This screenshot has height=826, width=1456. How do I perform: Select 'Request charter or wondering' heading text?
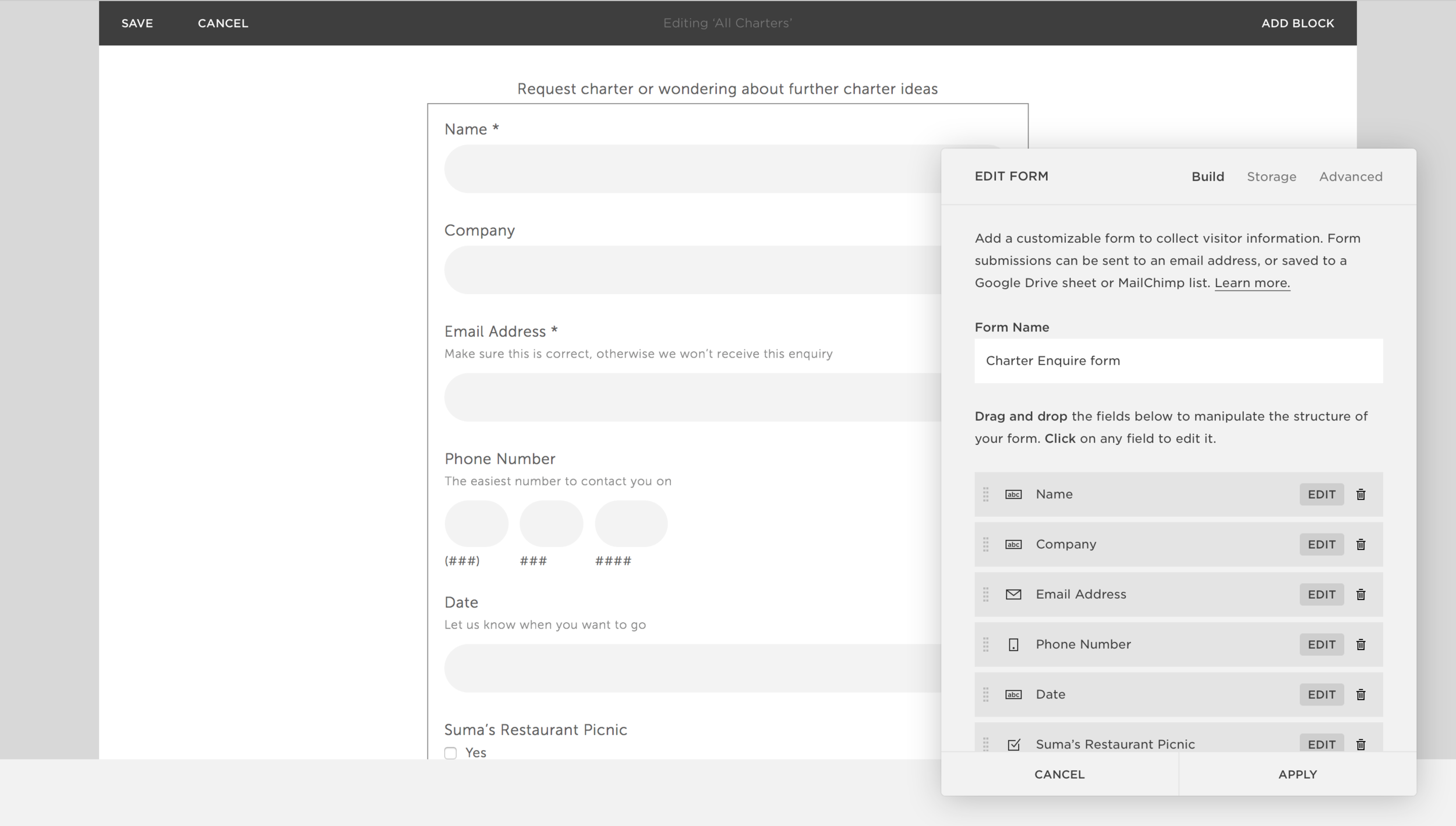pos(727,89)
